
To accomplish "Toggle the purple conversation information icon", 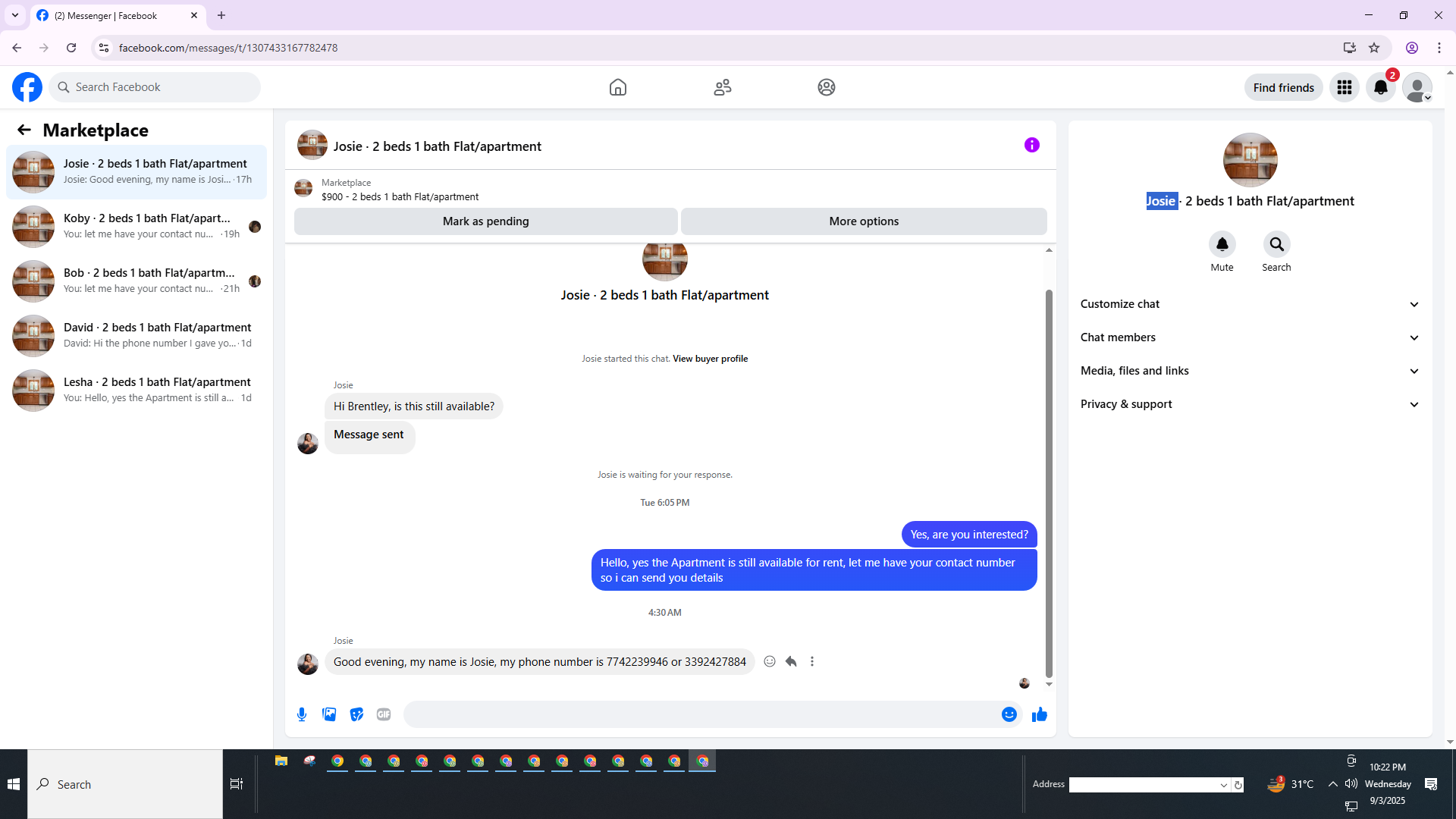I will click(1032, 145).
